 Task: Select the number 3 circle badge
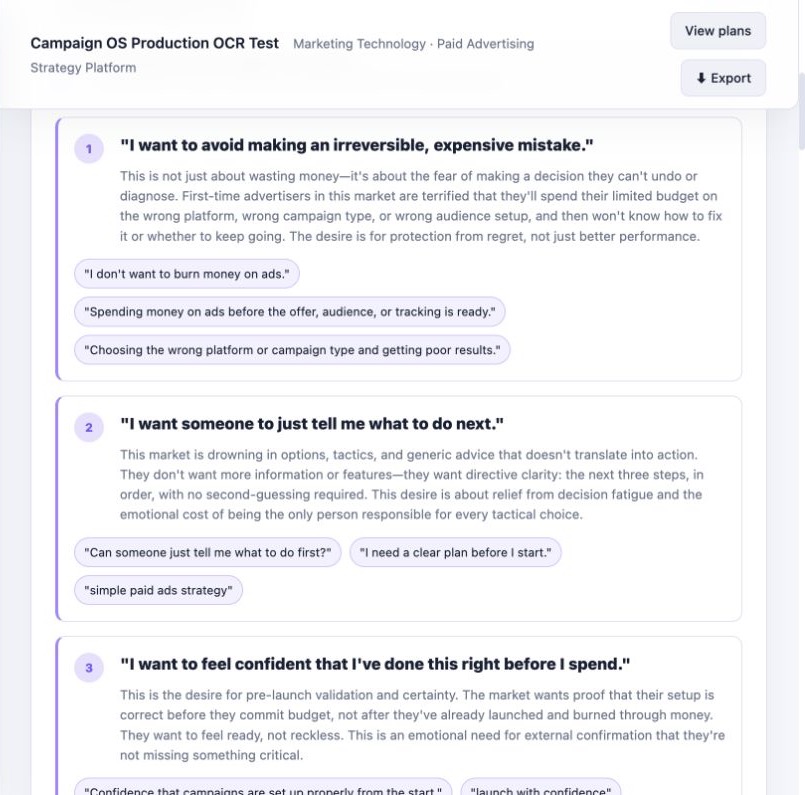pyautogui.click(x=89, y=668)
